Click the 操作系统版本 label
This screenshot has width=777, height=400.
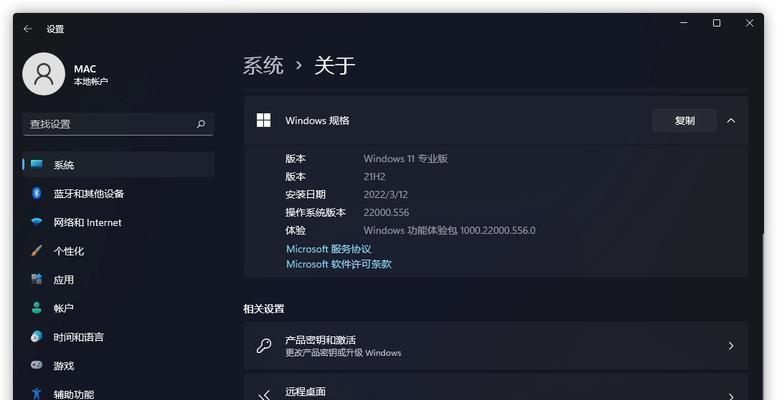(x=315, y=212)
